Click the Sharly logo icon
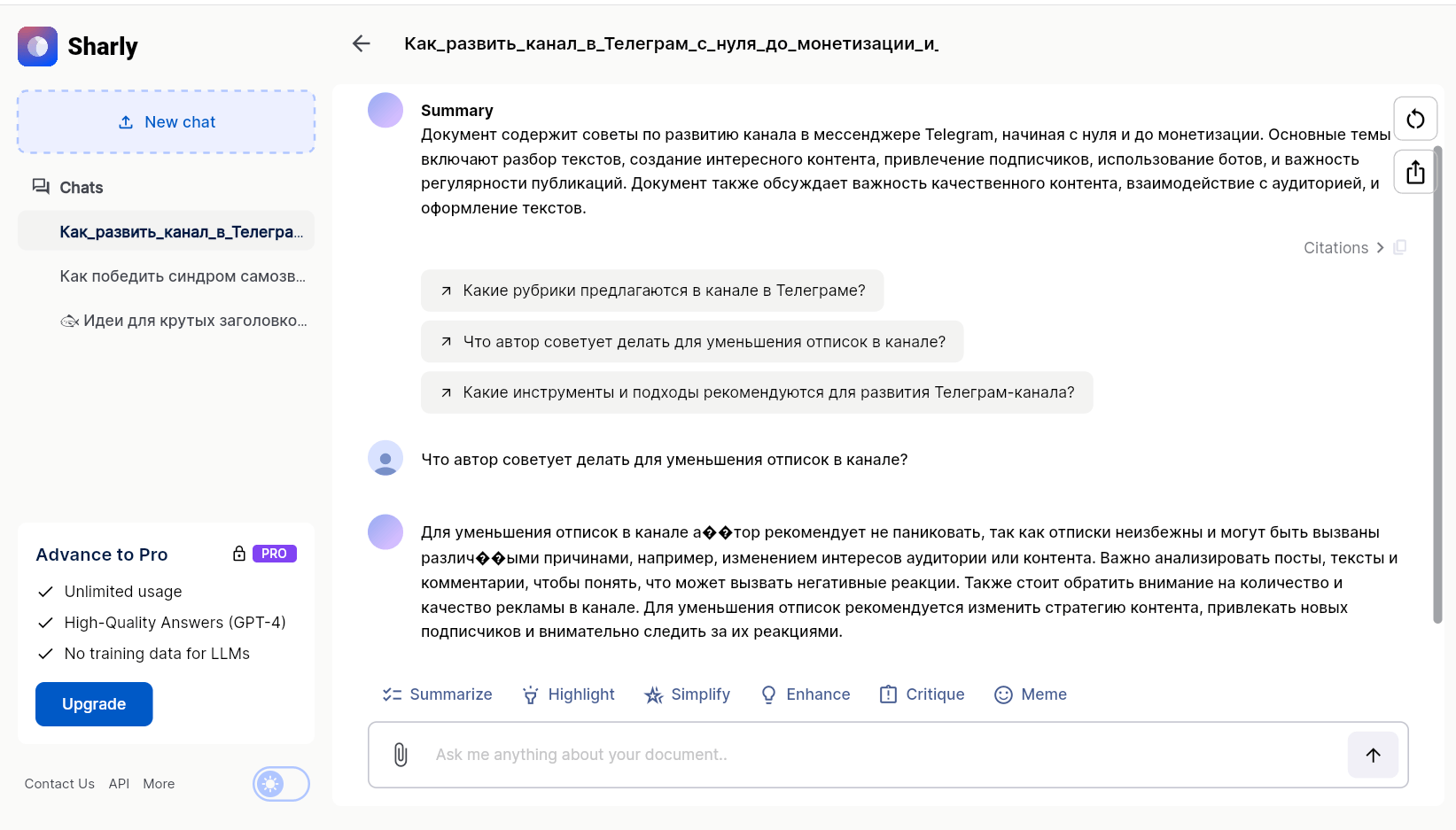This screenshot has width=1456, height=830. point(37,46)
